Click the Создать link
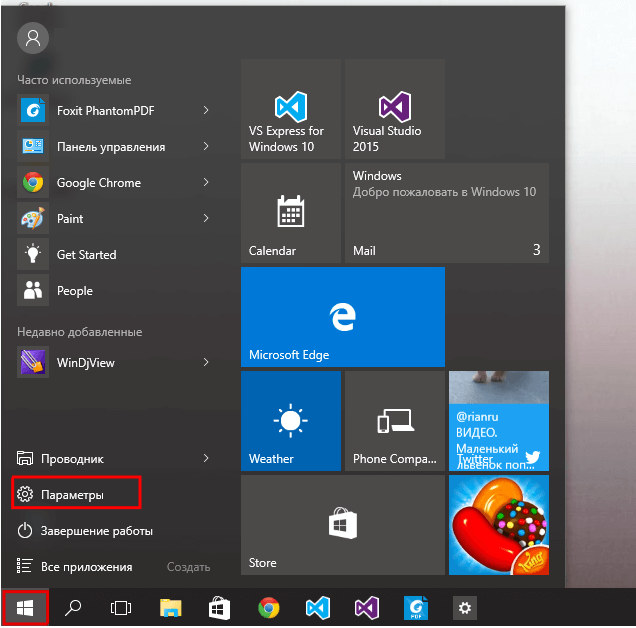 (x=188, y=566)
